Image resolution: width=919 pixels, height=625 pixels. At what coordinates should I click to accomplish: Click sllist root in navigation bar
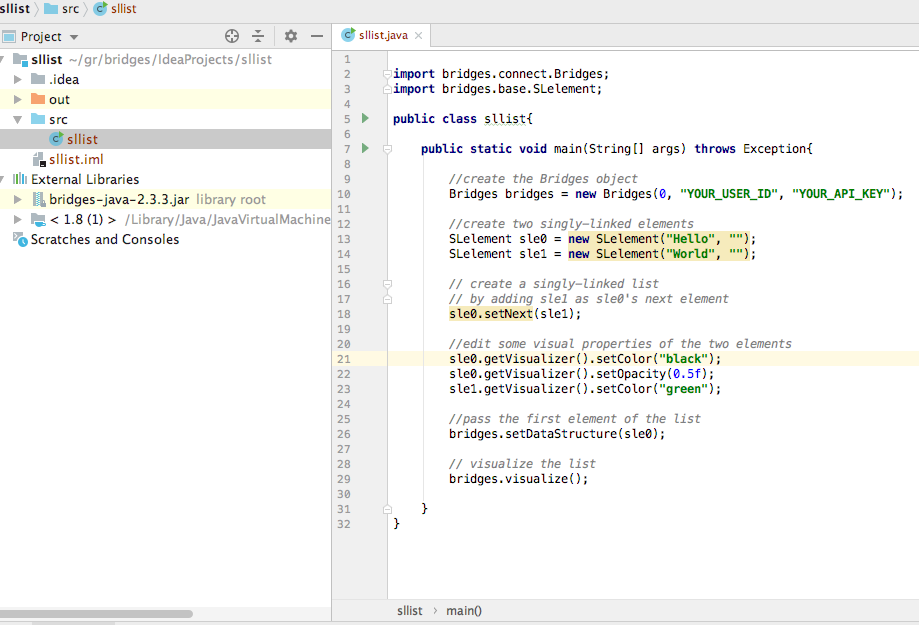click(x=15, y=9)
